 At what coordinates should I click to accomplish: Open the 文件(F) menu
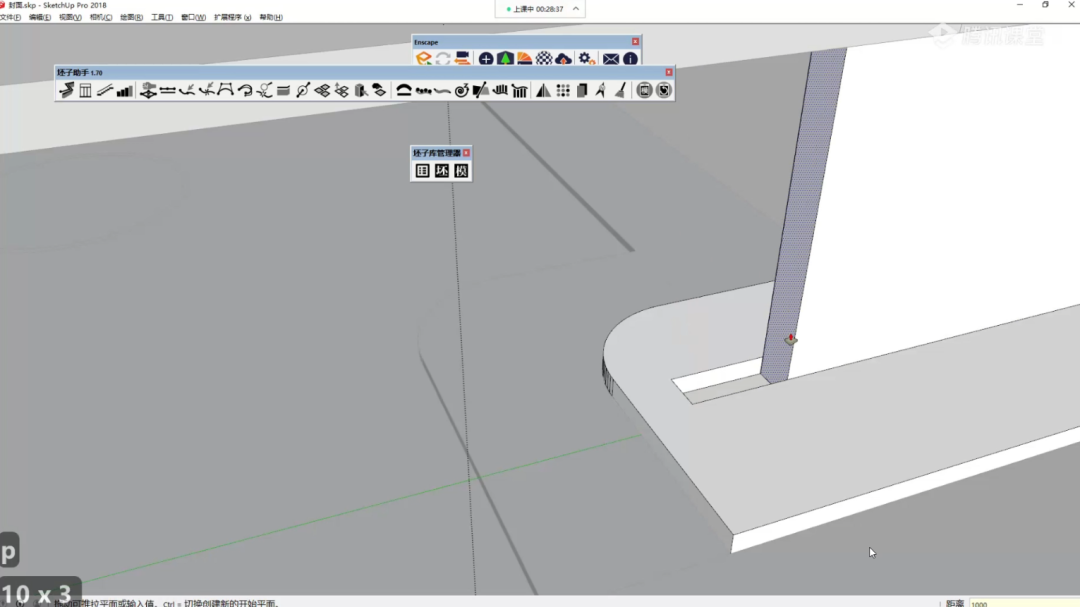pyautogui.click(x=10, y=17)
